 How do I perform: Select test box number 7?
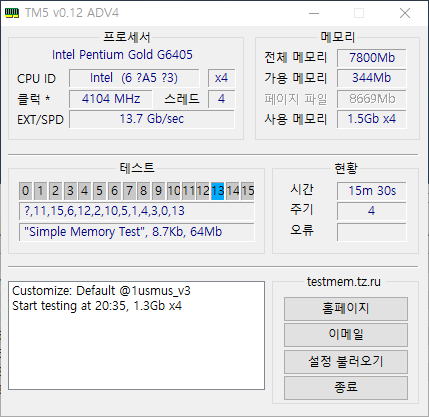click(x=129, y=191)
